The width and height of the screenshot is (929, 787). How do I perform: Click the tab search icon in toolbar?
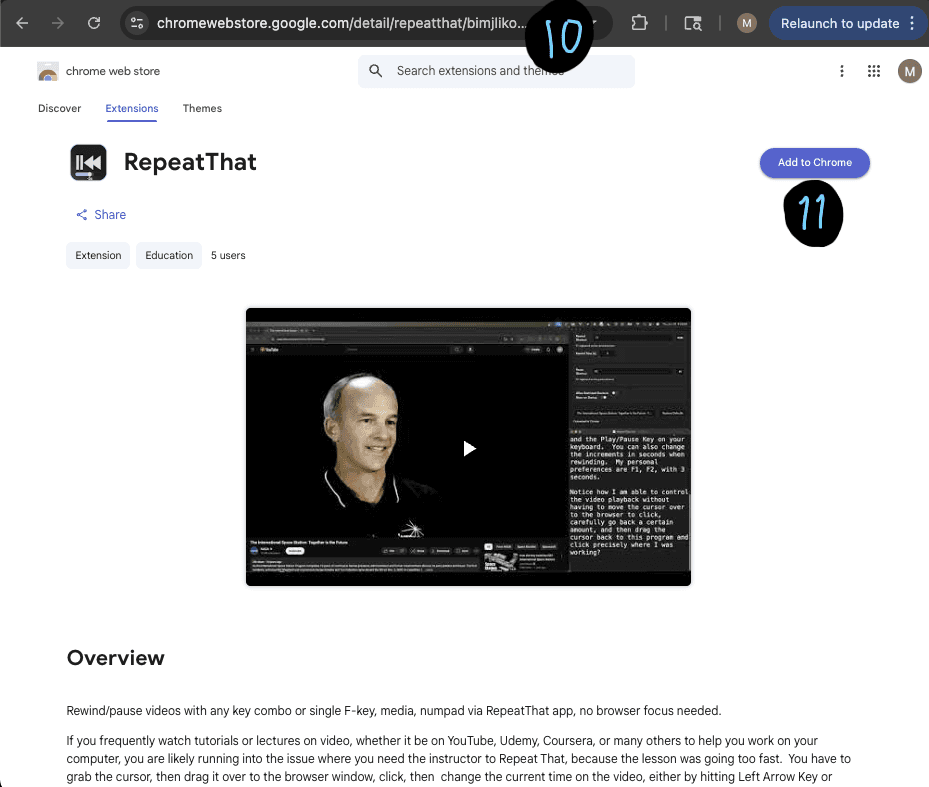point(693,23)
